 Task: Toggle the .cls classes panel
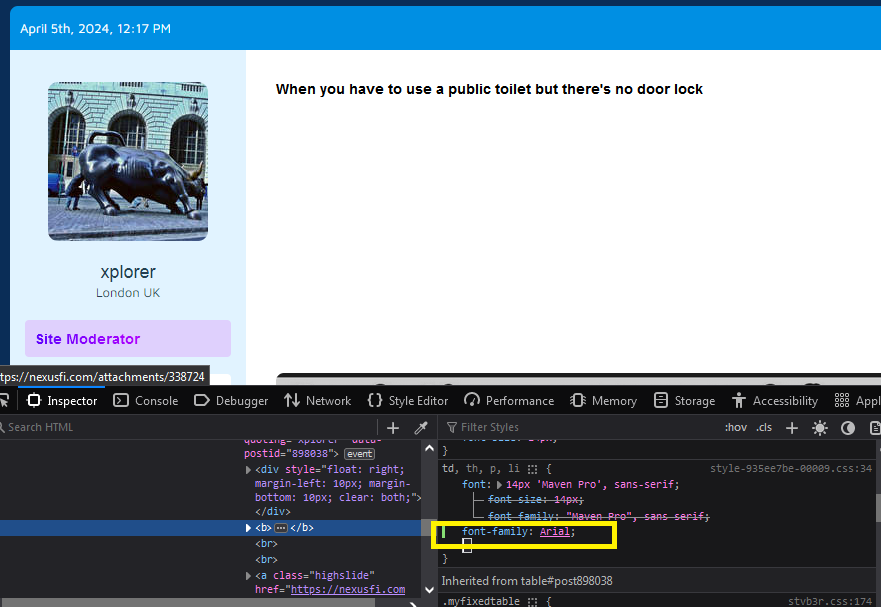tap(764, 427)
